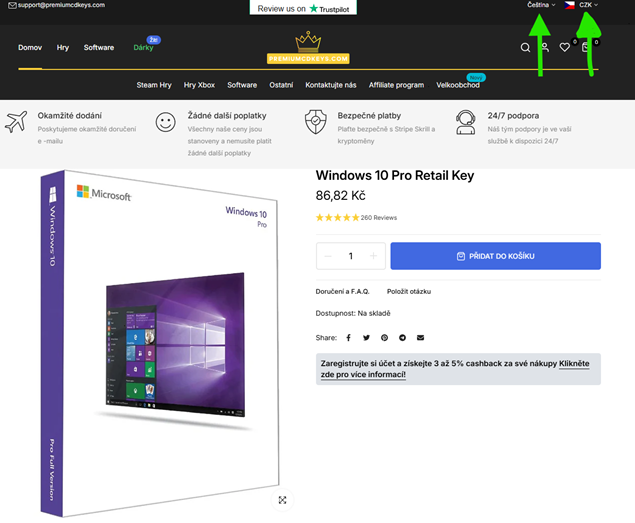The image size is (635, 523).
Task: Click the quantity input field
Action: (x=351, y=256)
